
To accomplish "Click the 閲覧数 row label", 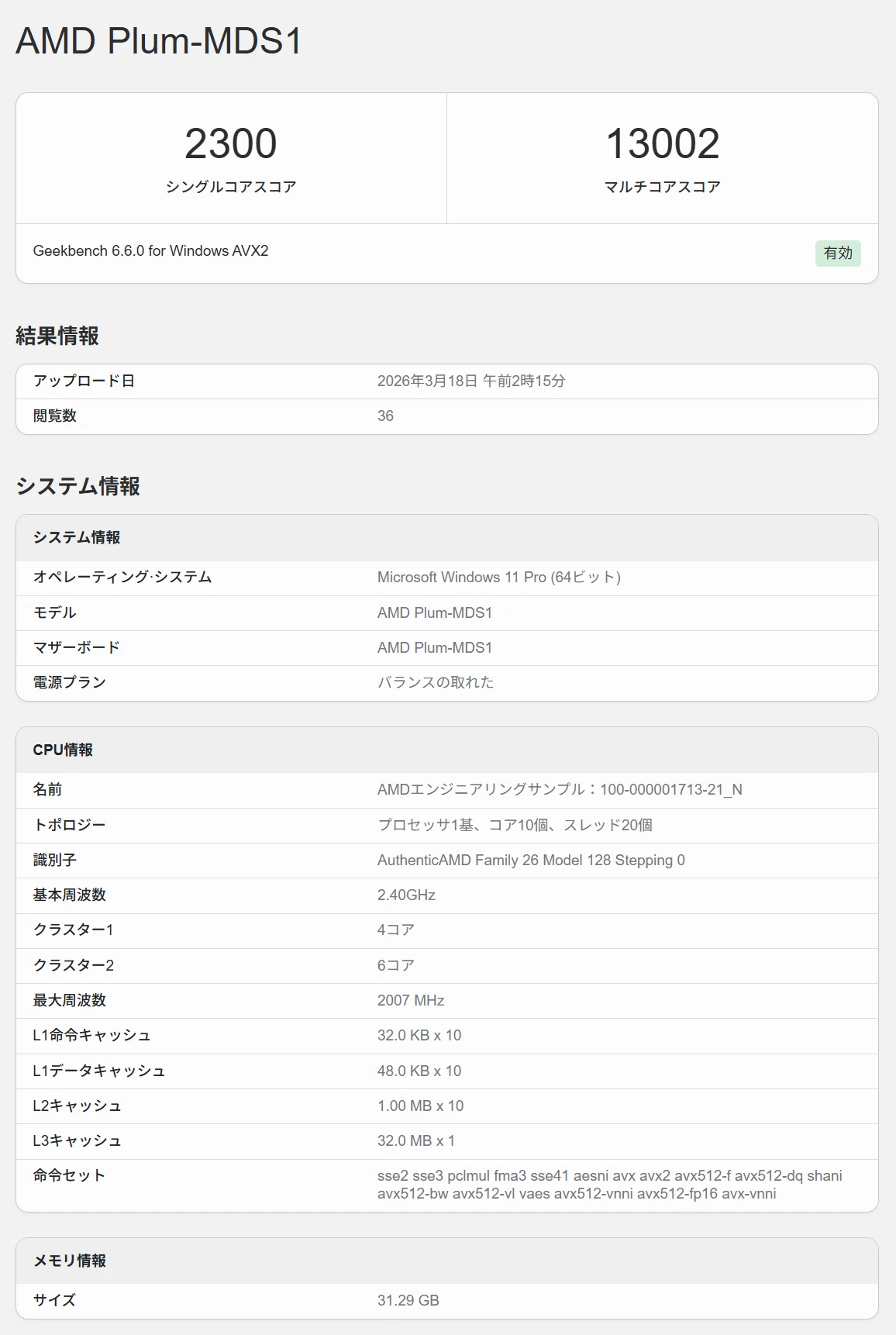I will (54, 416).
